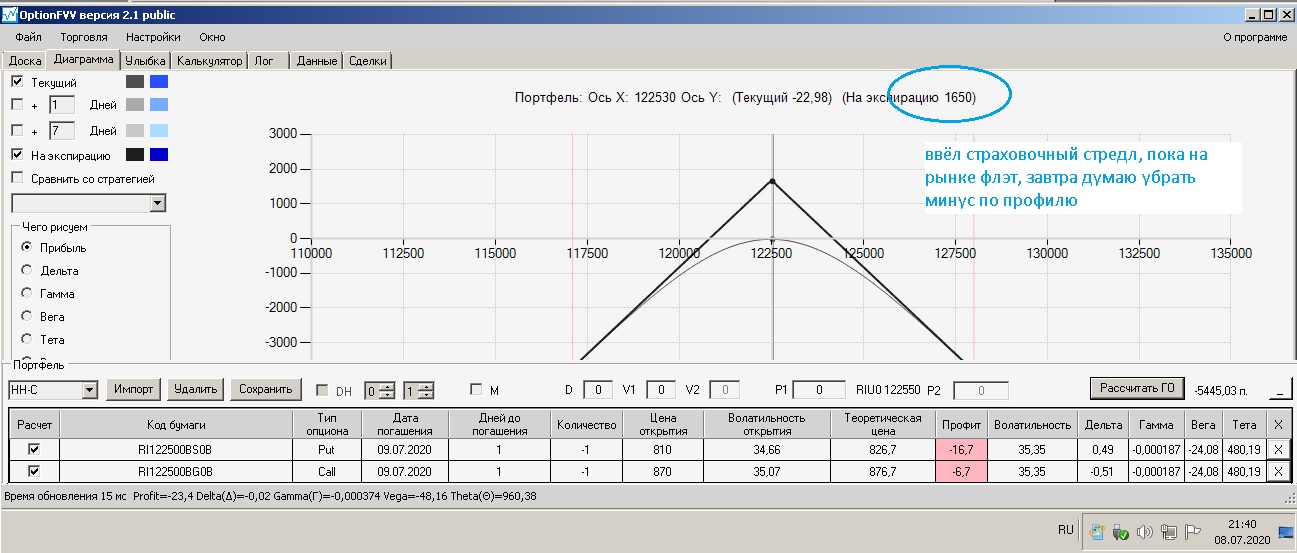
Task: Click the Рассчитать ГО button
Action: click(x=1138, y=388)
